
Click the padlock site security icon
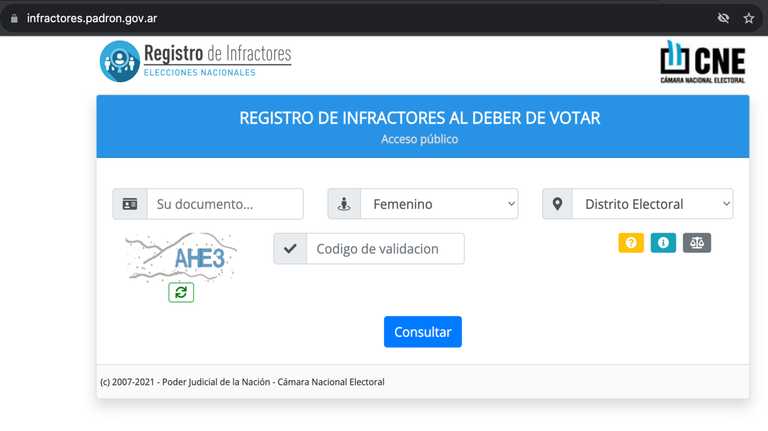tap(14, 19)
